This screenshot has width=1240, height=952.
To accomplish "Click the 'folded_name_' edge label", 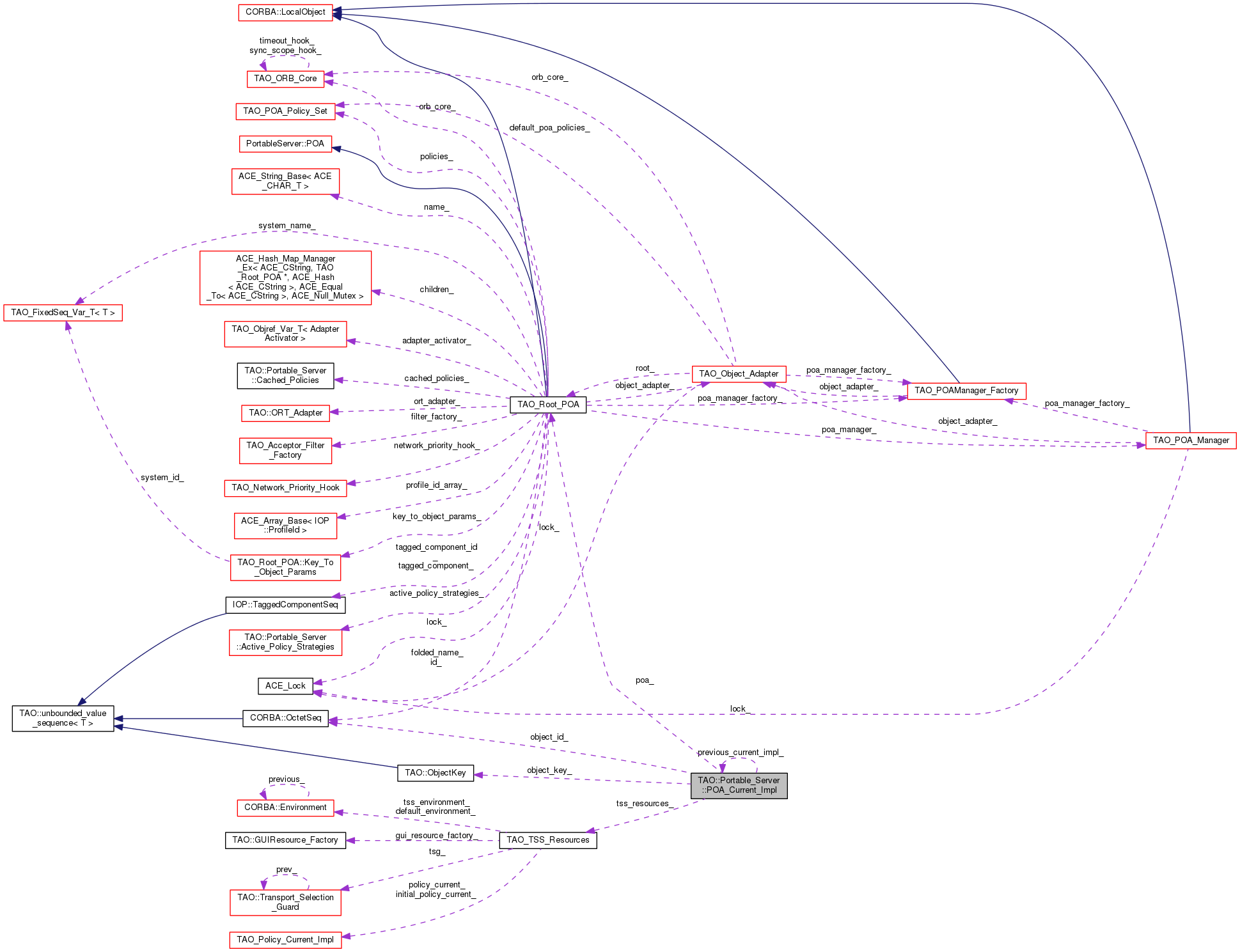I will click(x=437, y=653).
